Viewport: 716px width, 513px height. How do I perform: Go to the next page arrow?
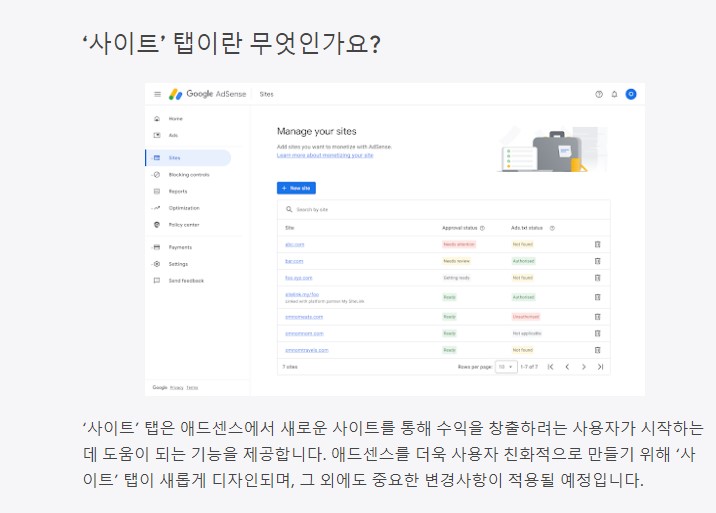click(584, 367)
